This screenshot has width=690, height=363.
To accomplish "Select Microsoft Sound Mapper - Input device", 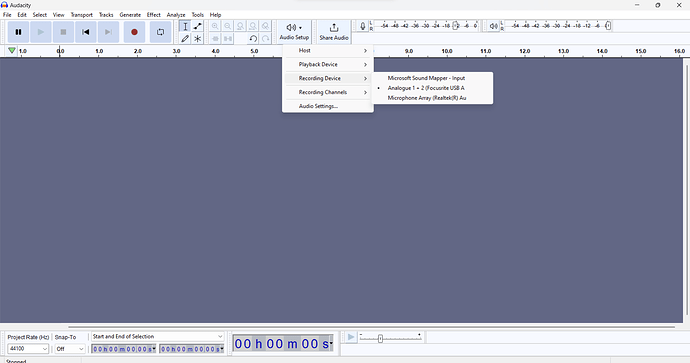I will tap(426, 78).
